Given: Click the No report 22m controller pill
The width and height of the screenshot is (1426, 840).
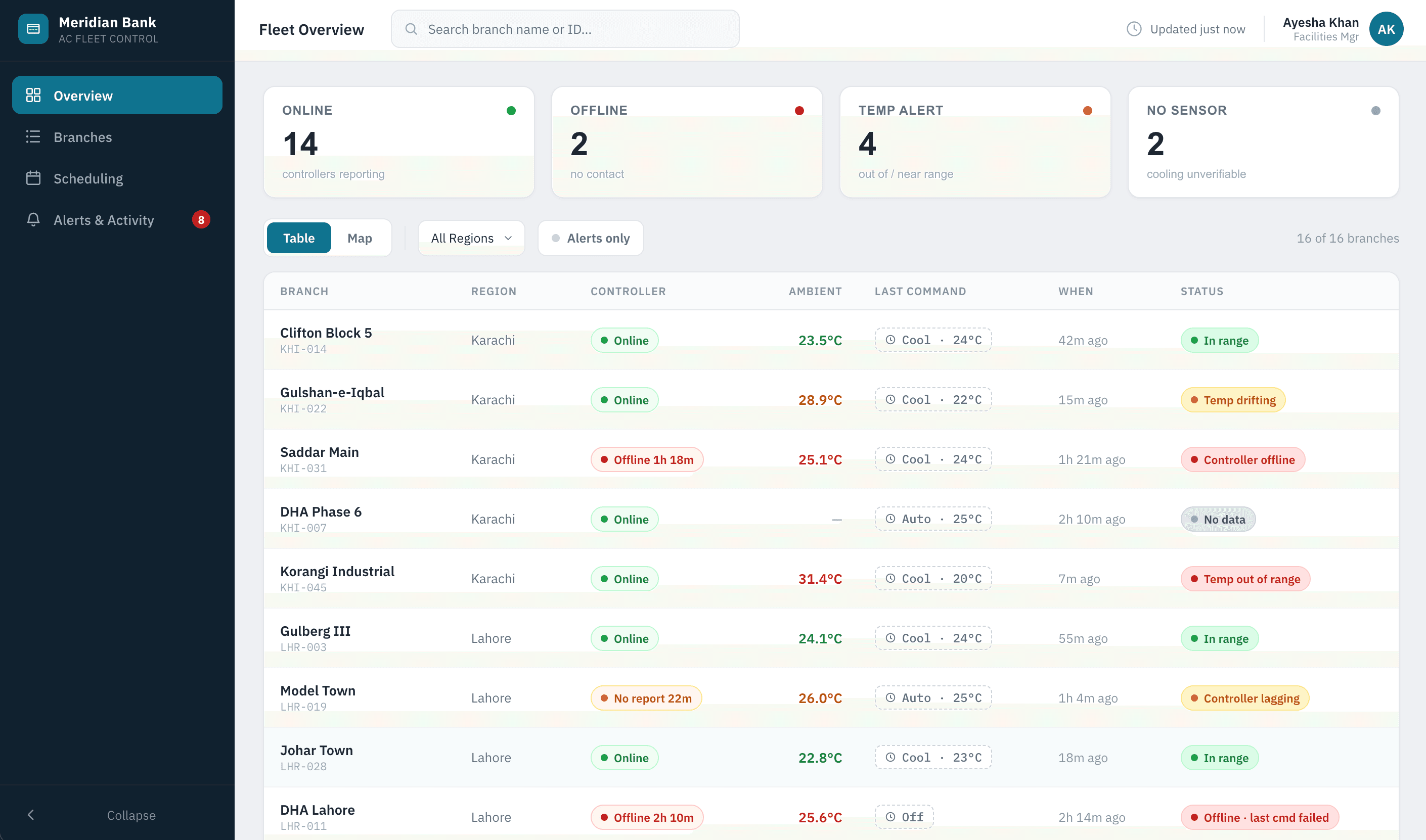Looking at the screenshot, I should click(646, 698).
